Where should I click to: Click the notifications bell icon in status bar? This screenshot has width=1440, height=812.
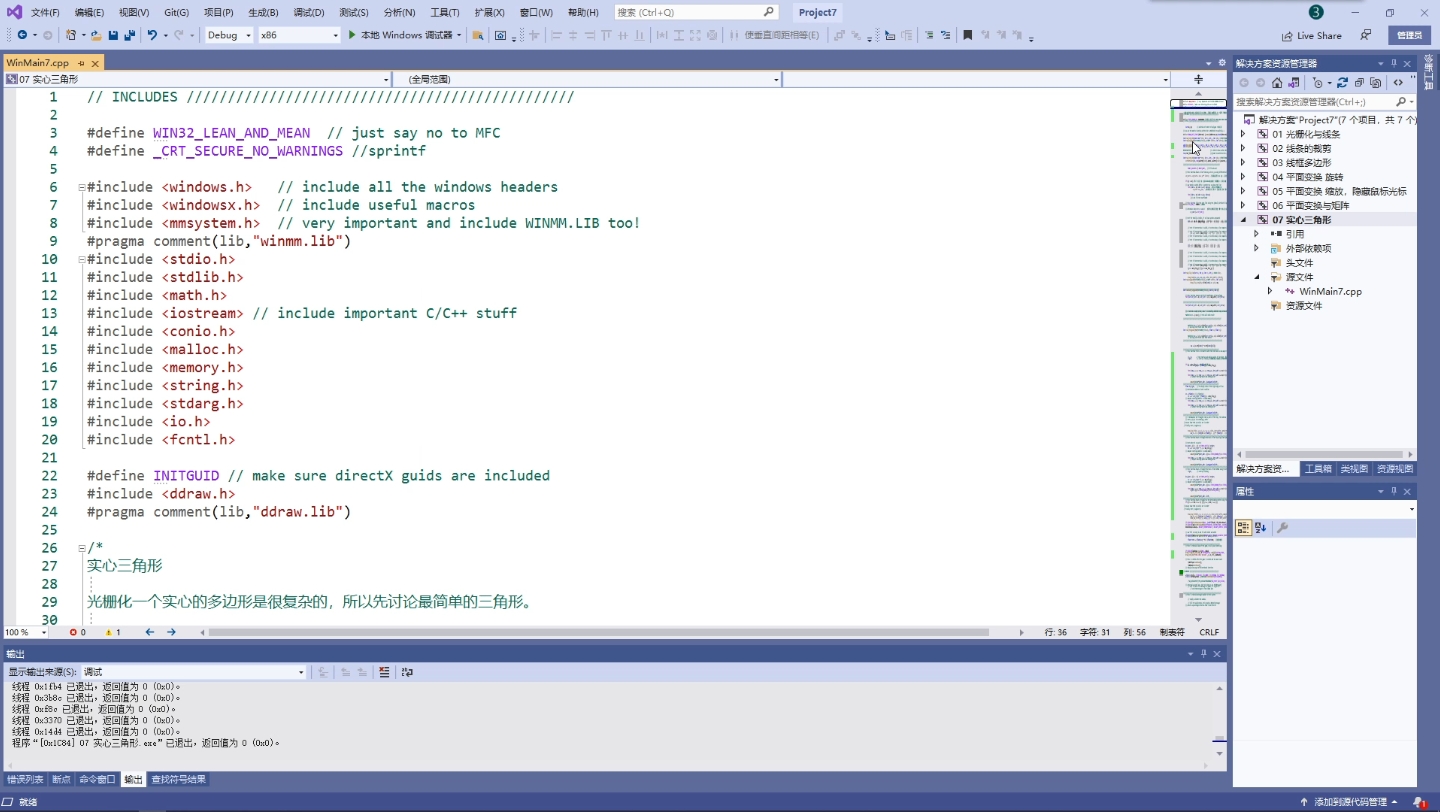[x=1420, y=802]
